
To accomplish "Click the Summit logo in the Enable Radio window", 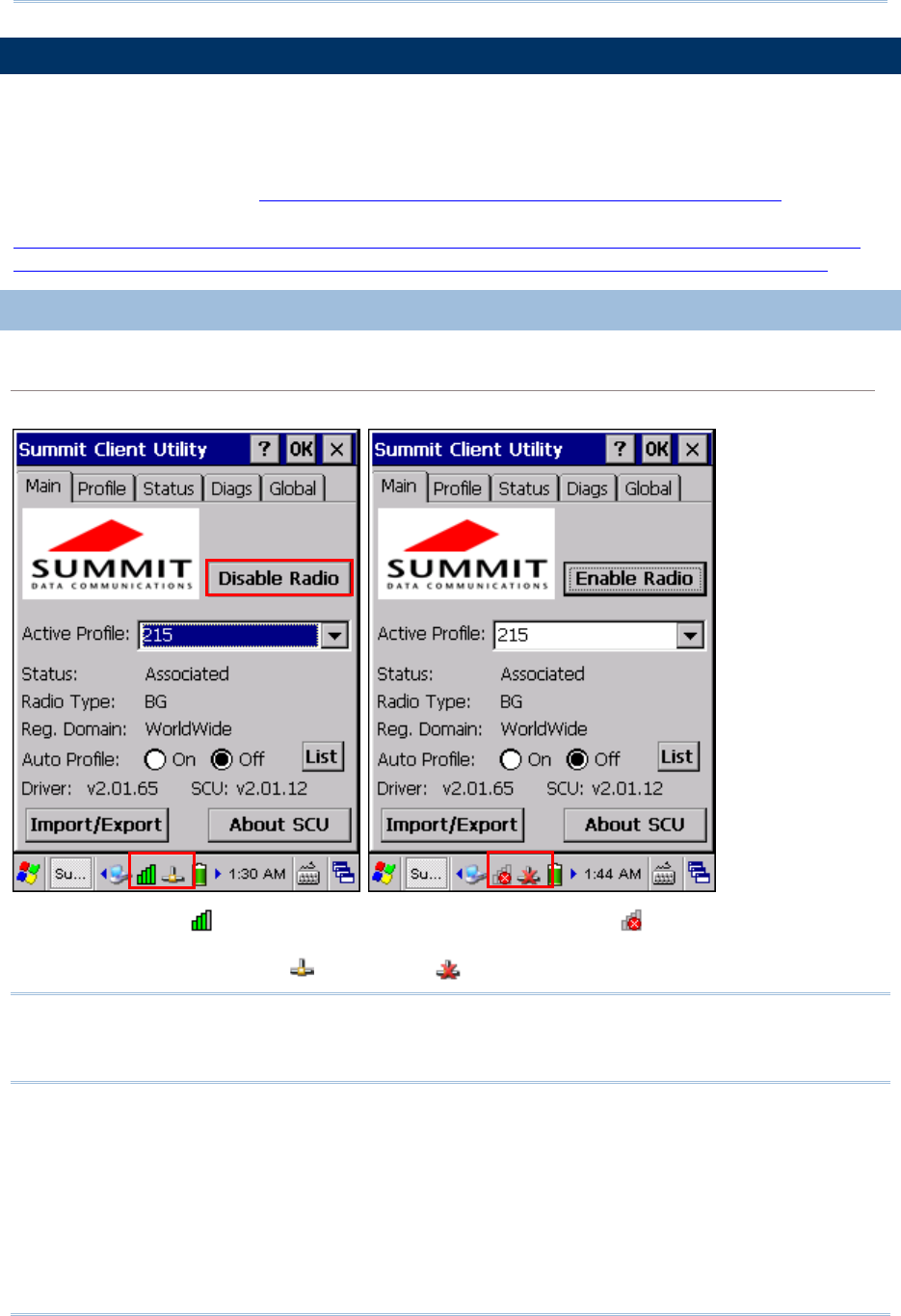I will (466, 554).
